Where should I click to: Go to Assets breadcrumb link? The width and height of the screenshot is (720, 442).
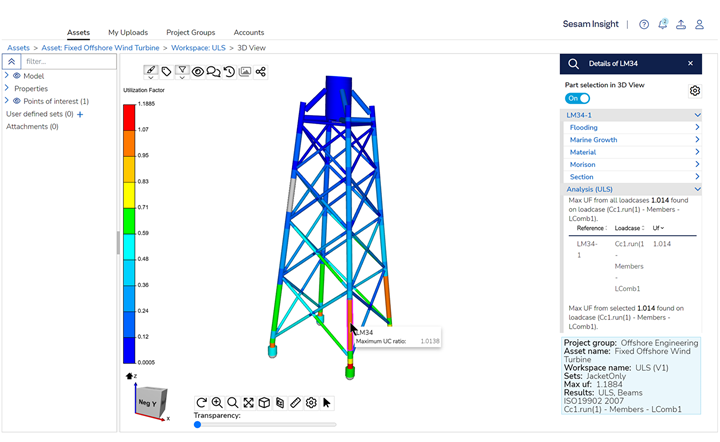click(18, 48)
